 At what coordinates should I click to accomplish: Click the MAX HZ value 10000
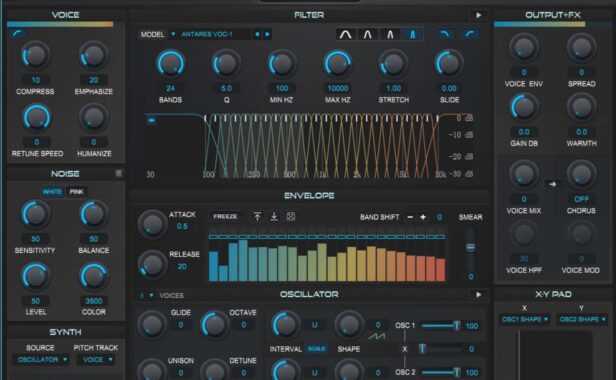(x=337, y=88)
